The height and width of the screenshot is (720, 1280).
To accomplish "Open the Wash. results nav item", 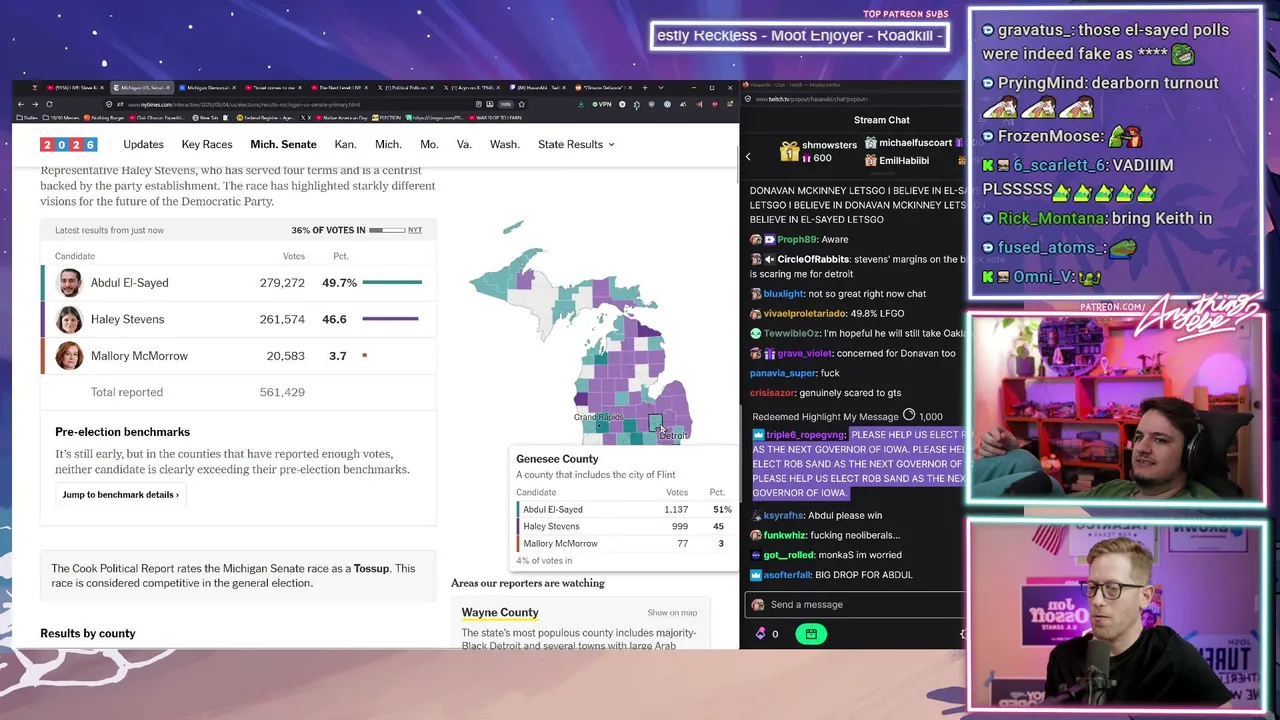I will point(505,144).
